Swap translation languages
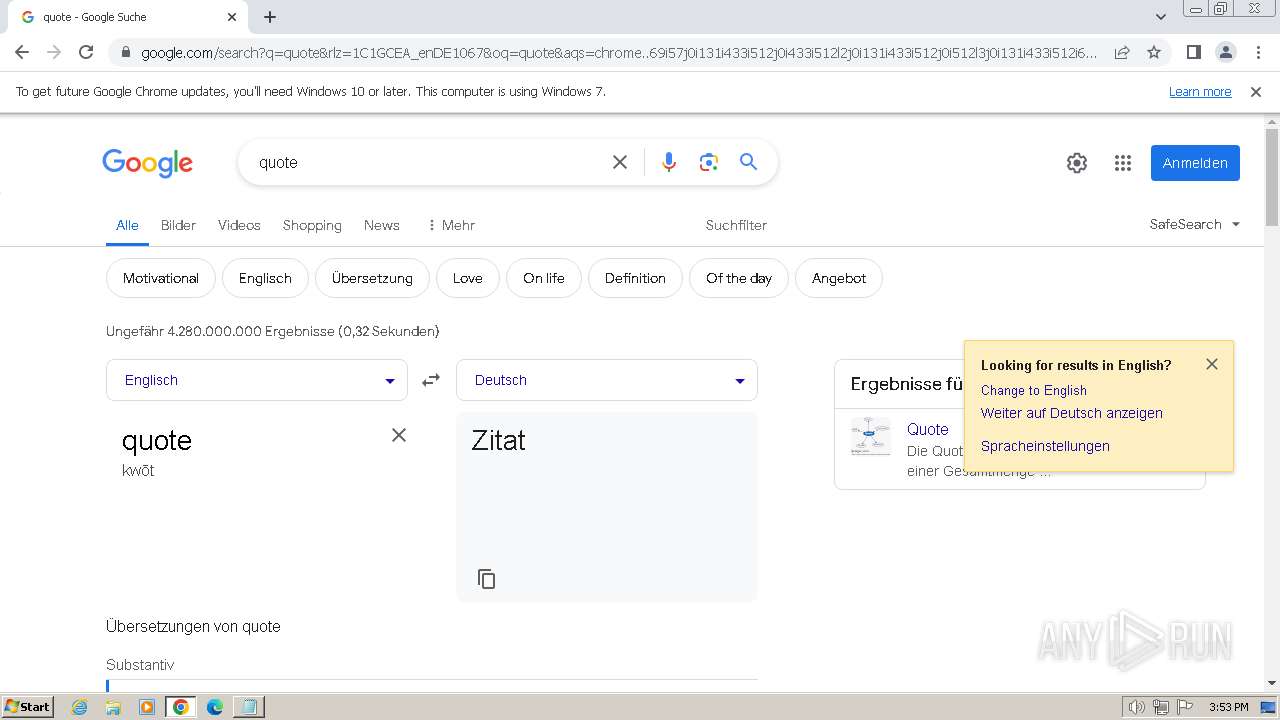 coord(431,380)
